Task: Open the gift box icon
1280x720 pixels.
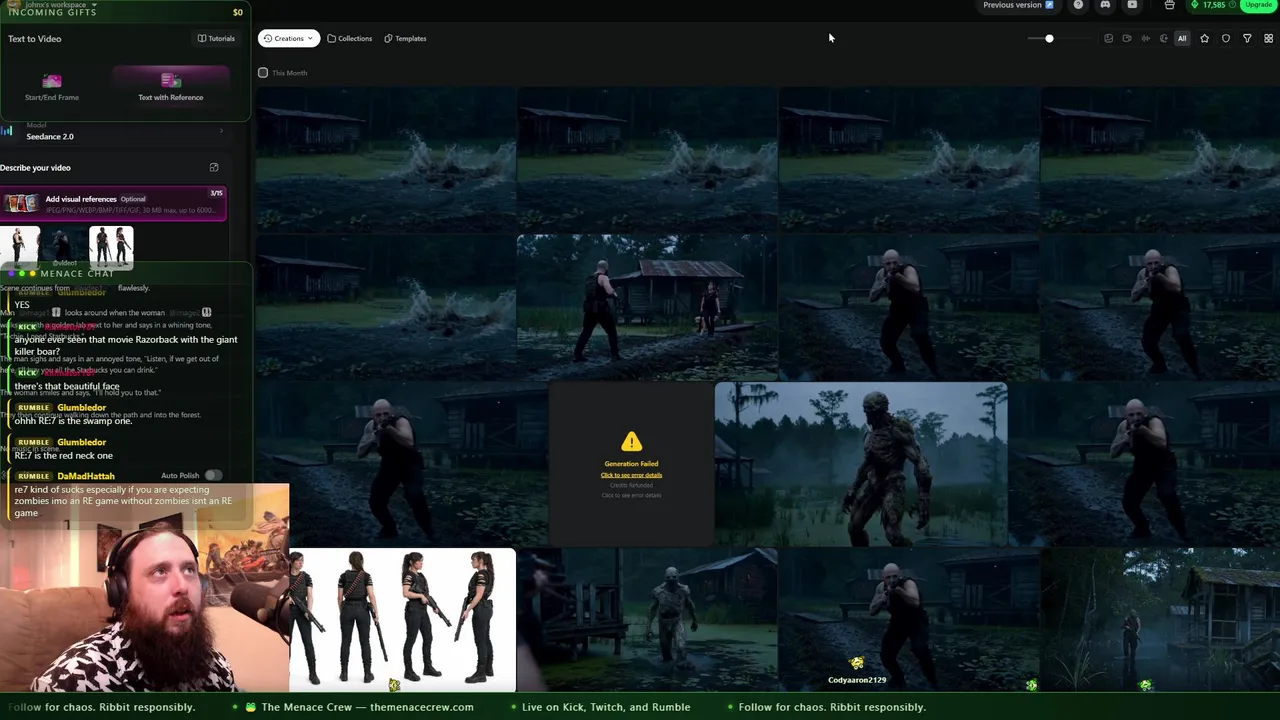Action: click(1169, 5)
